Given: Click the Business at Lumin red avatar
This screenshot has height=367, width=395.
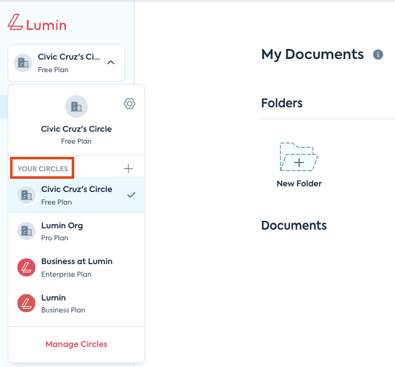Looking at the screenshot, I should pyautogui.click(x=26, y=267).
